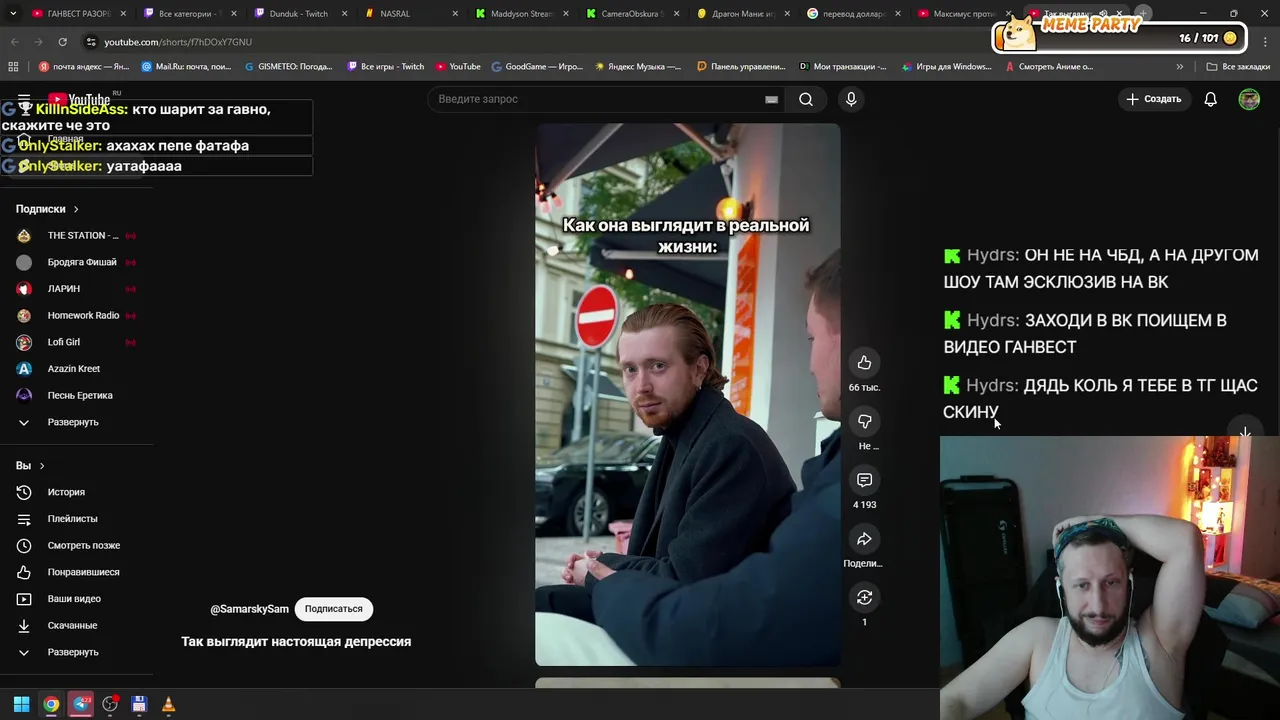Pause the playing short video
Viewport: 1280px width, 720px height.
[x=688, y=394]
